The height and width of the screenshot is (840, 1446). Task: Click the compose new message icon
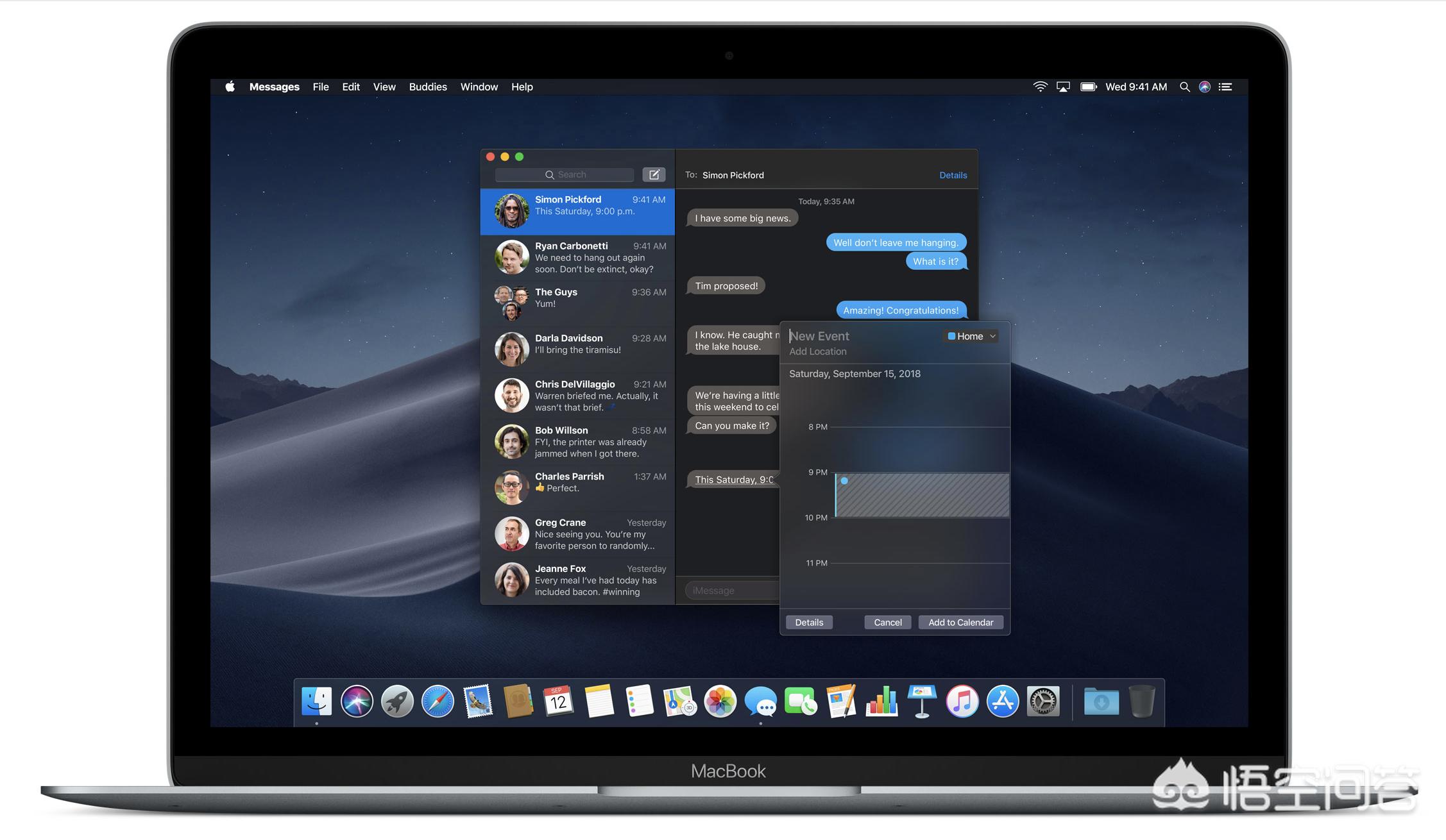pyautogui.click(x=654, y=174)
